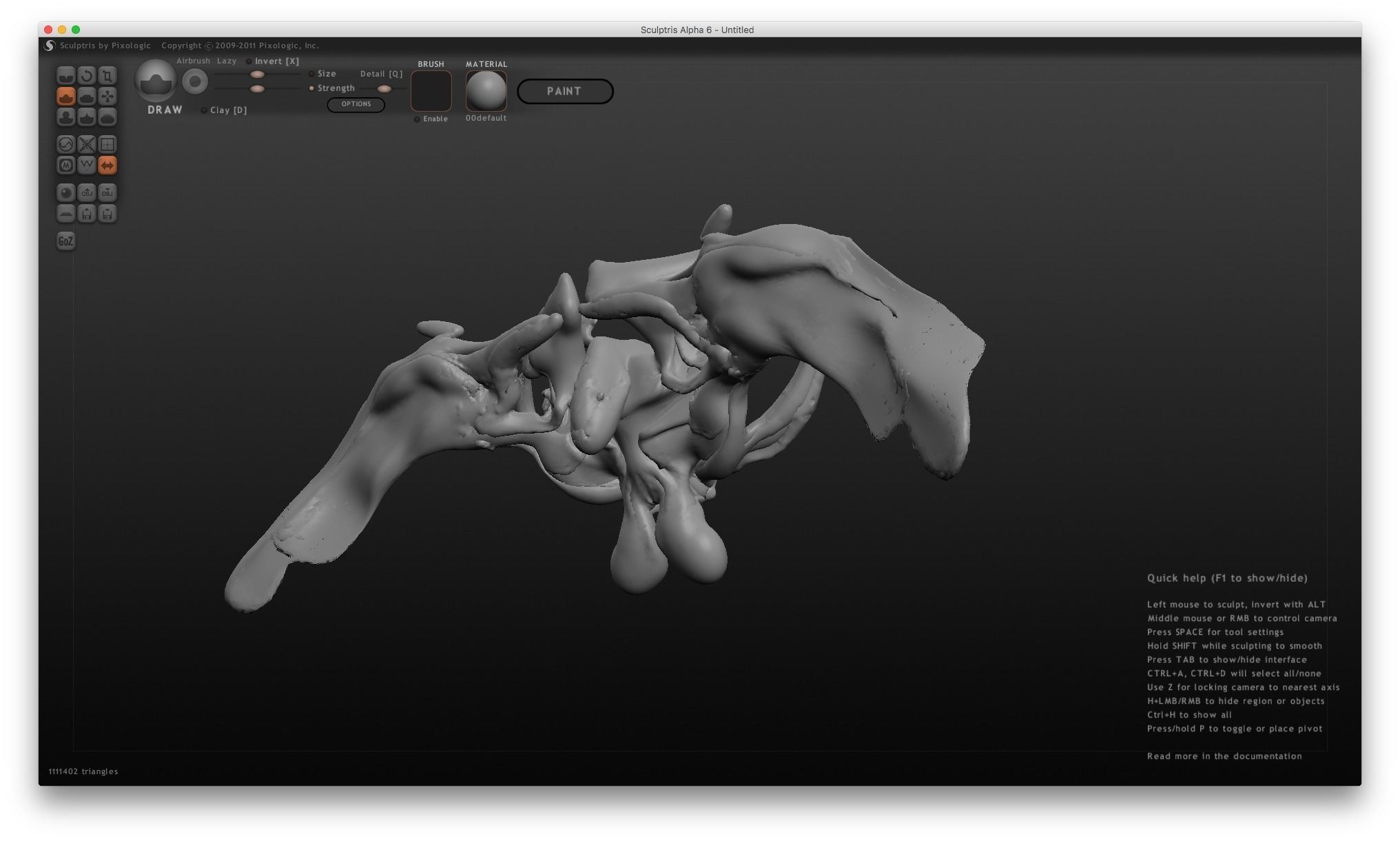Image resolution: width=1400 pixels, height=841 pixels.
Task: Click the Quick help heading
Action: [x=1227, y=578]
